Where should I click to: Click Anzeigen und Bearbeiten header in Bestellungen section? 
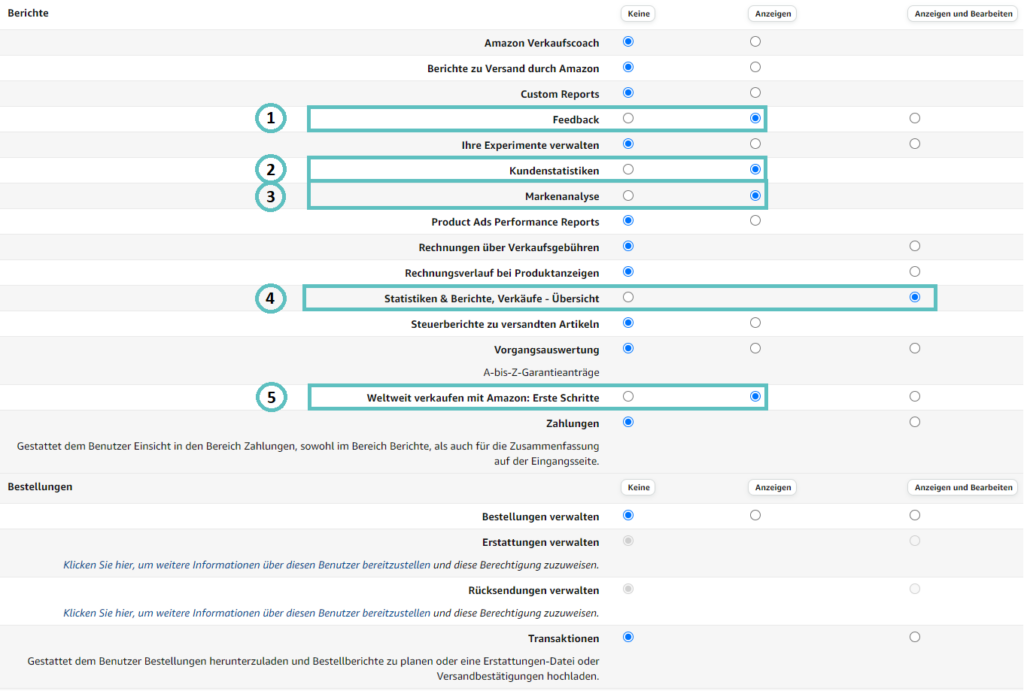(x=963, y=487)
